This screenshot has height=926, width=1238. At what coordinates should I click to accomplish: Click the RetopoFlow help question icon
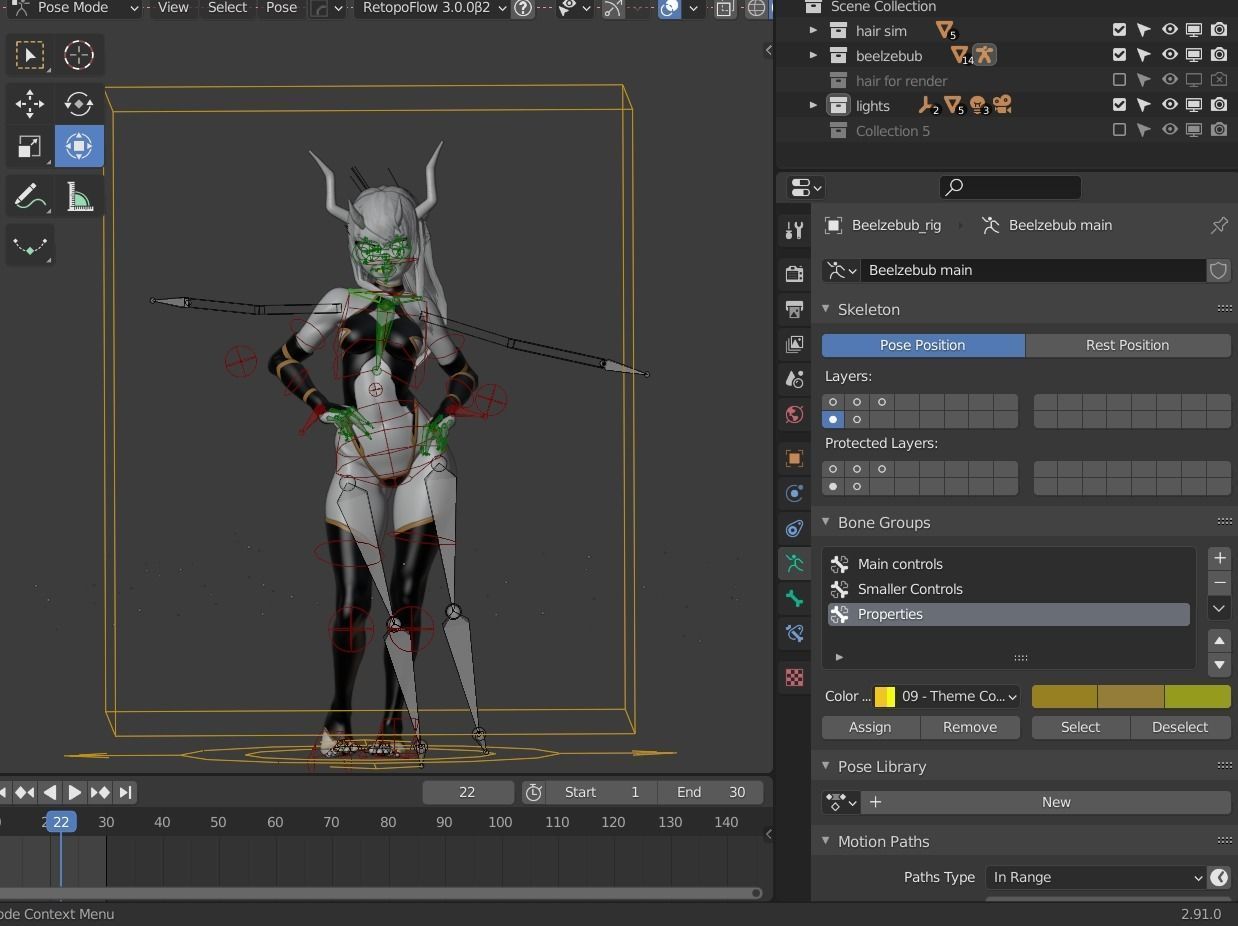click(x=522, y=8)
